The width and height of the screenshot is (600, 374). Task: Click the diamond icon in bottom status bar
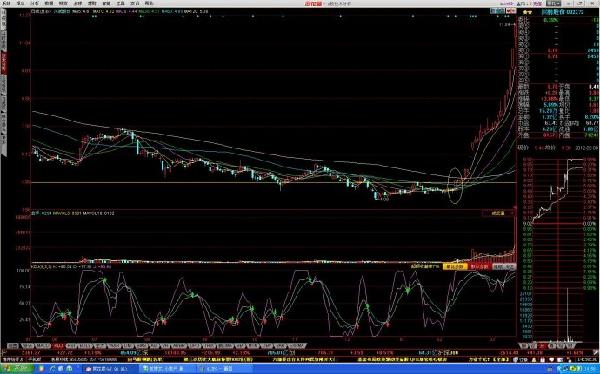tap(551, 360)
